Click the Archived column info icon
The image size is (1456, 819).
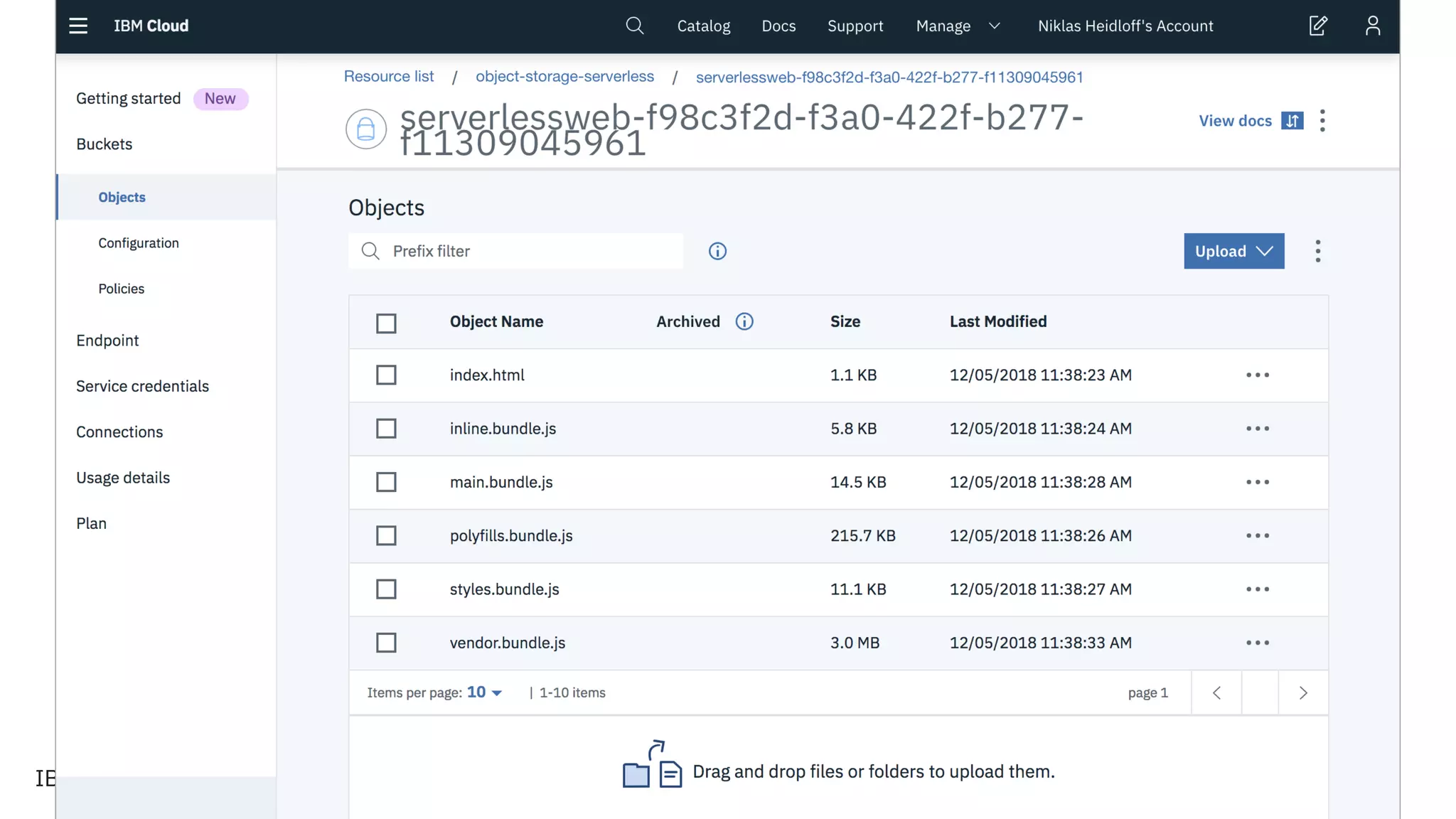tap(744, 322)
